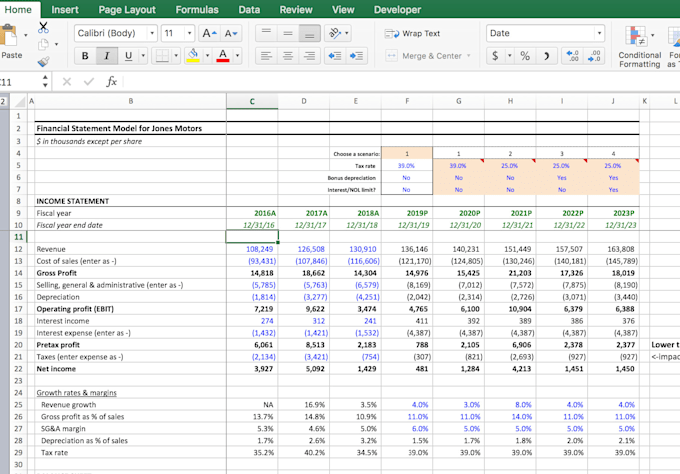Screen dimensions: 680x474
Task: Click Merge & Center button
Action: 424,56
